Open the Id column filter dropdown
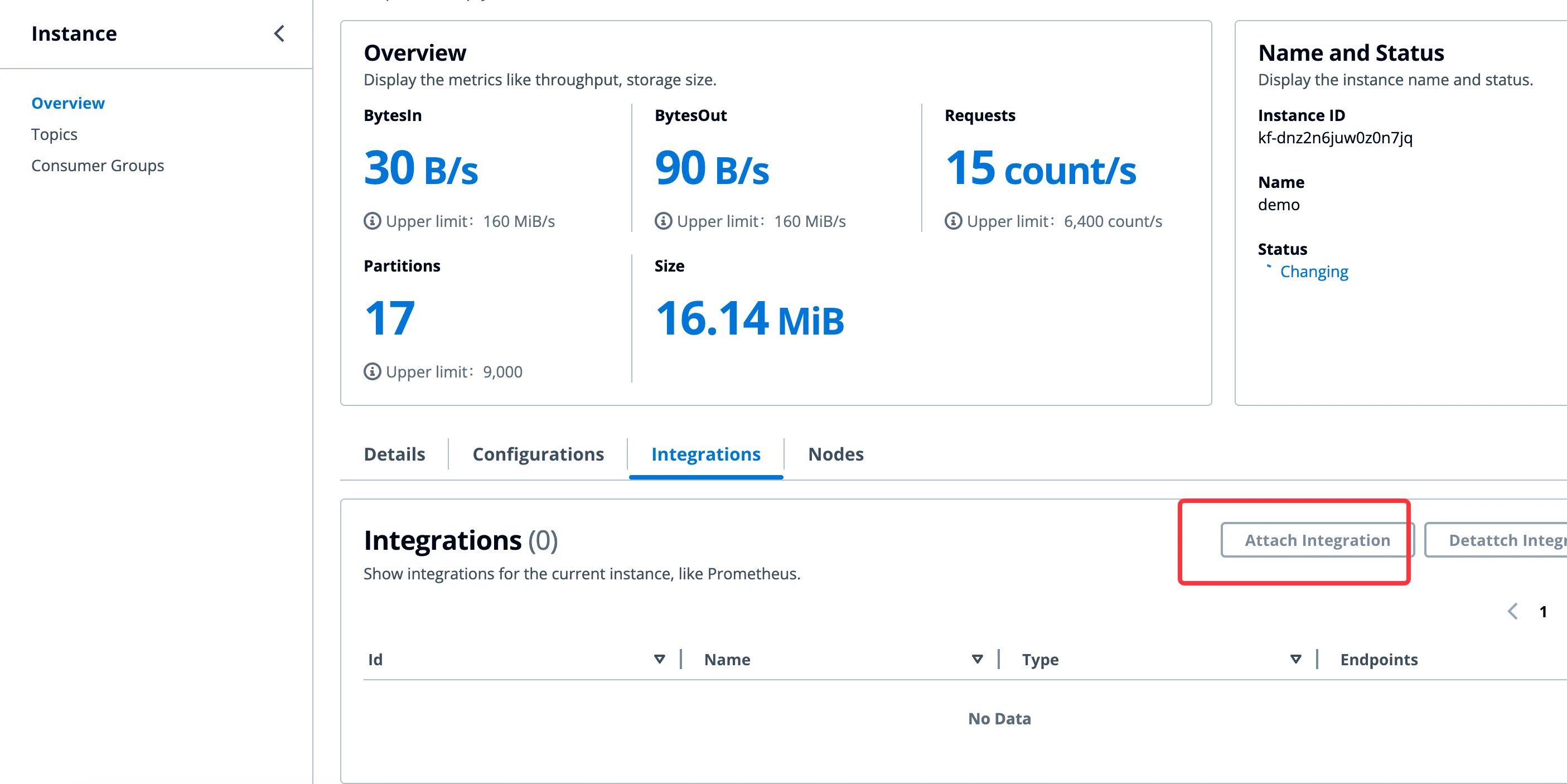Viewport: 1567px width, 784px height. click(x=659, y=659)
